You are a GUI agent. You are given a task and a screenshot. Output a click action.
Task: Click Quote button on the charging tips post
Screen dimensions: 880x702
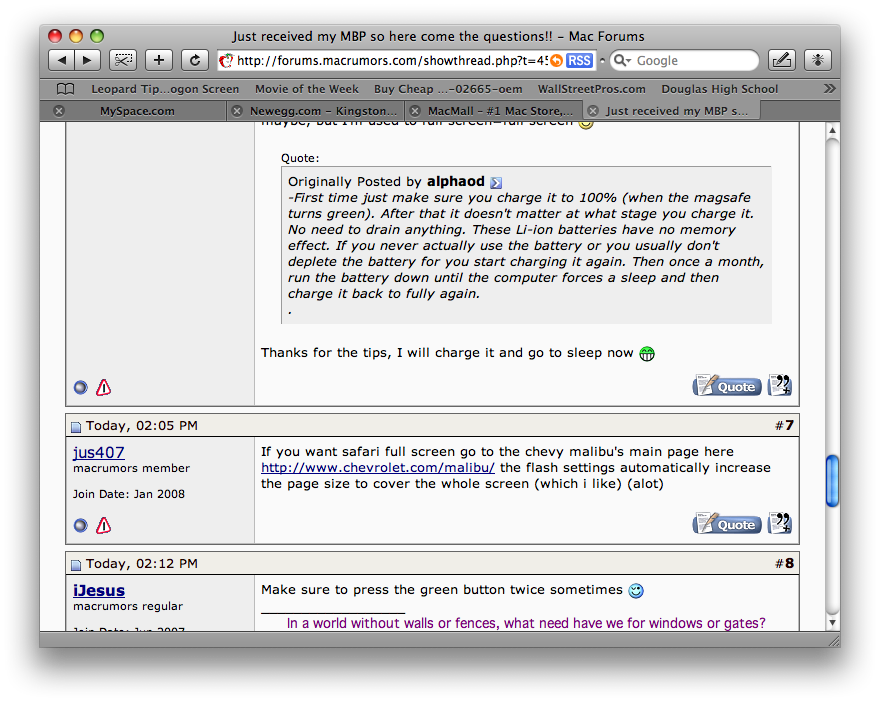click(x=727, y=386)
